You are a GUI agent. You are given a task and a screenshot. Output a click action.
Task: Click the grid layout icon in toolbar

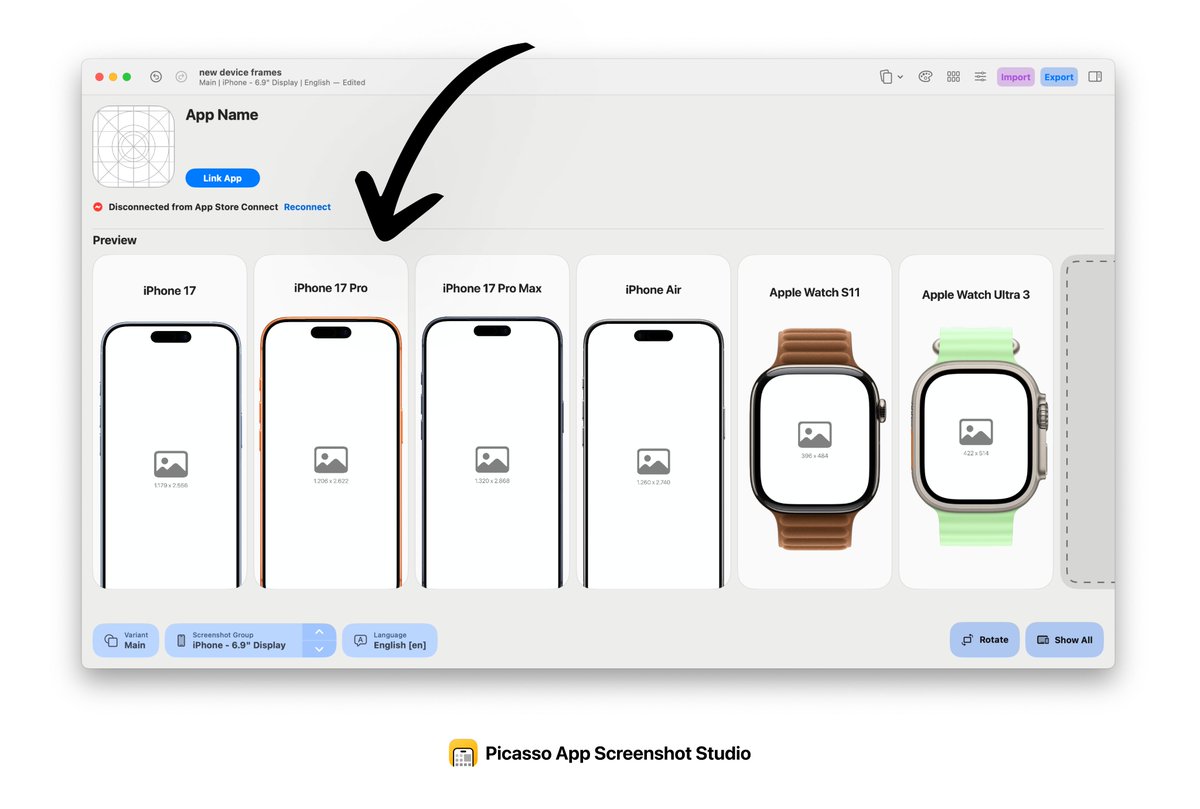click(954, 77)
